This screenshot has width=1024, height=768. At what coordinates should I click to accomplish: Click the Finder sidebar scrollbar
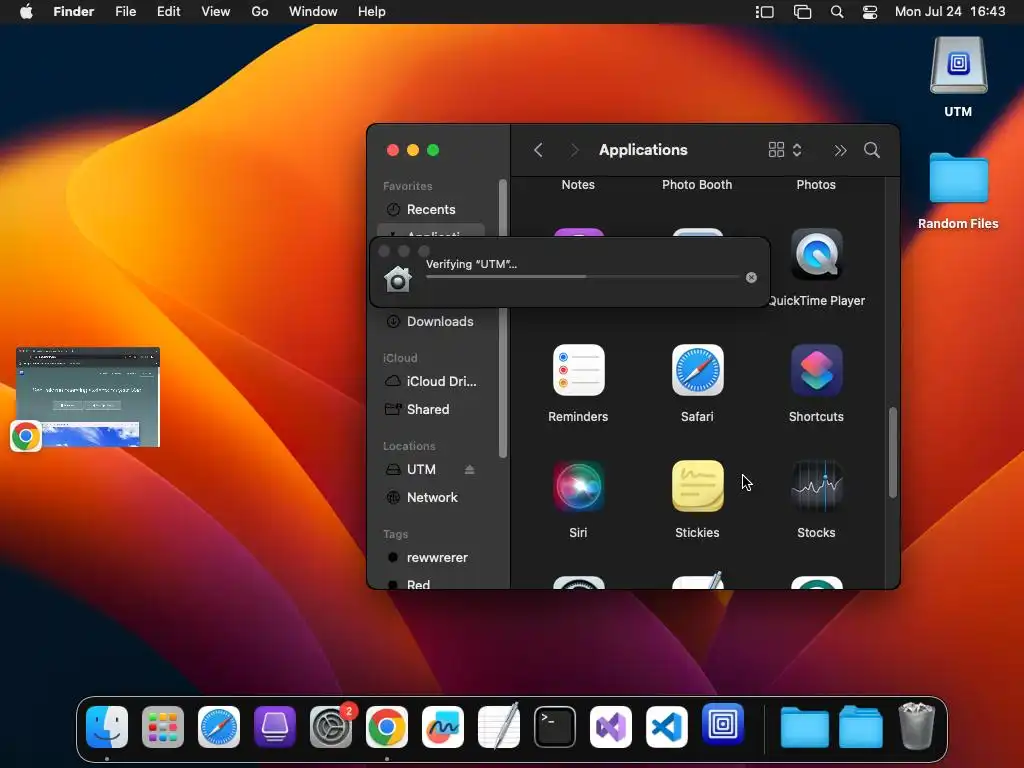[x=502, y=318]
